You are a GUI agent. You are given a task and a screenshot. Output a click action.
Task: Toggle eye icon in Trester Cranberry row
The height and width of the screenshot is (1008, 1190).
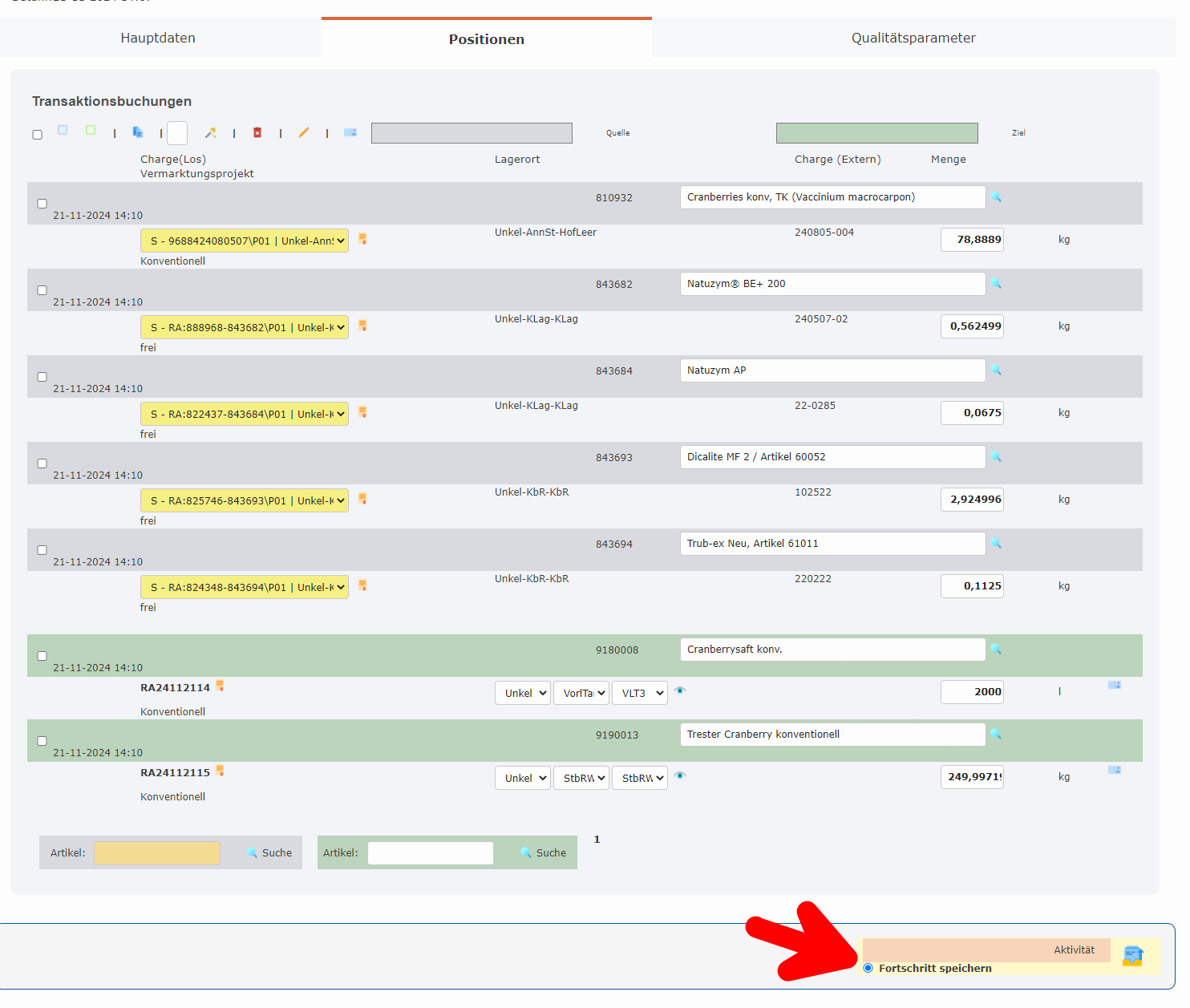click(680, 776)
